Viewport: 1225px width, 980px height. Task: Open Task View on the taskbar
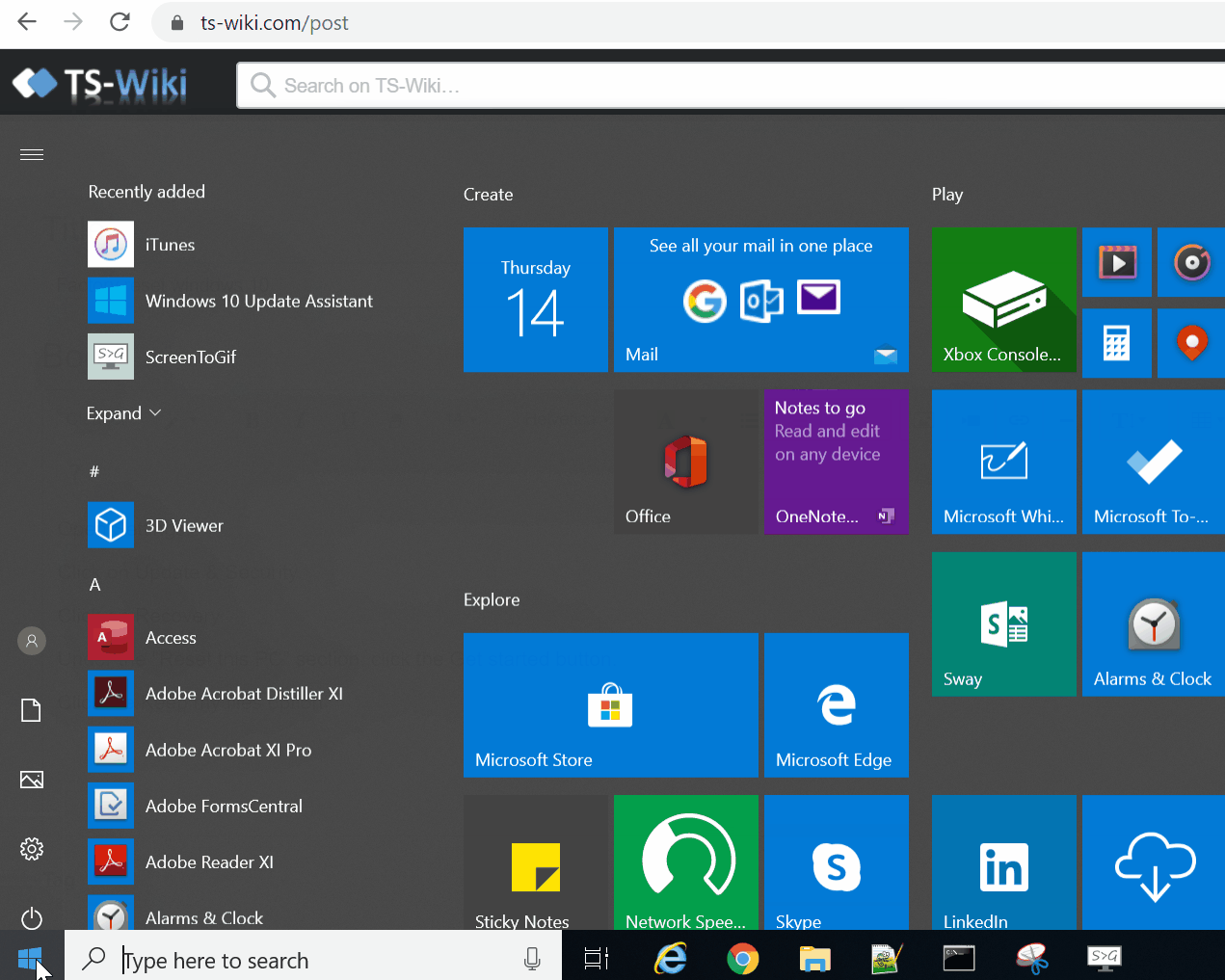click(x=597, y=958)
